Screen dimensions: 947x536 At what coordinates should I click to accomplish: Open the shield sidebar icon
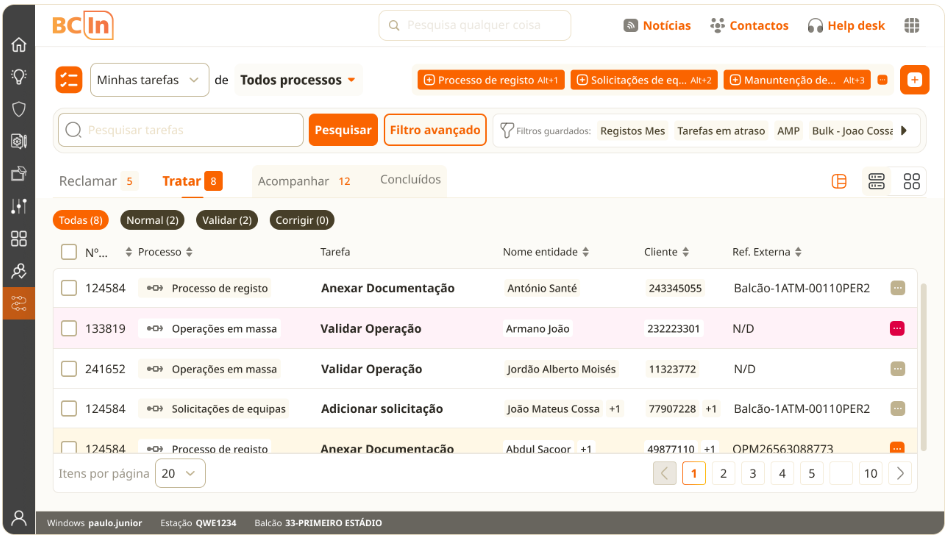[19, 109]
